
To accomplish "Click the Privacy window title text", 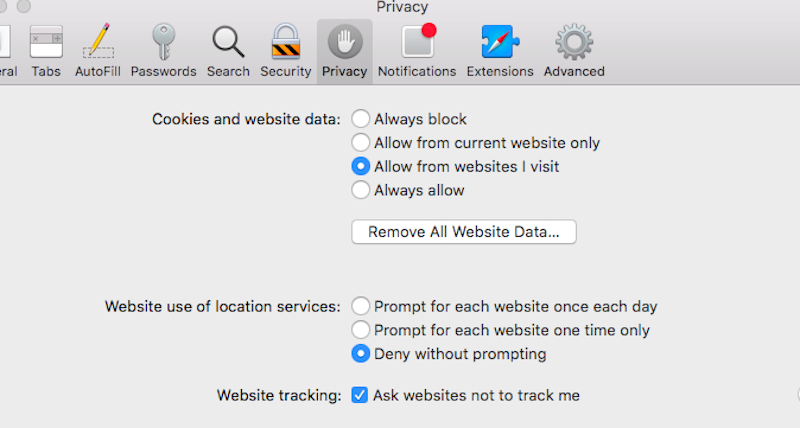I will pos(402,8).
